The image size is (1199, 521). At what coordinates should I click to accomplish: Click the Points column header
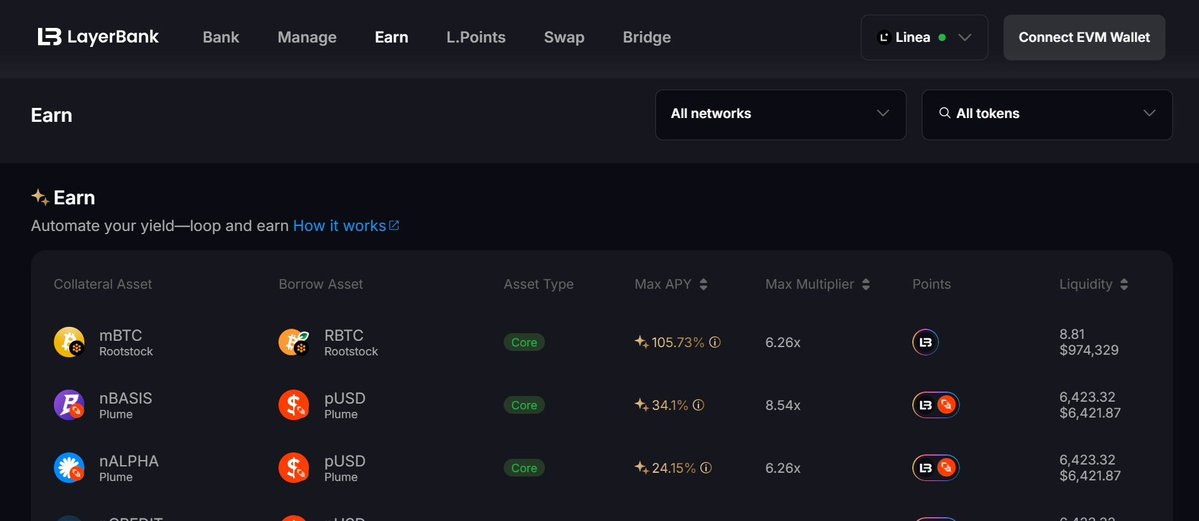(931, 284)
